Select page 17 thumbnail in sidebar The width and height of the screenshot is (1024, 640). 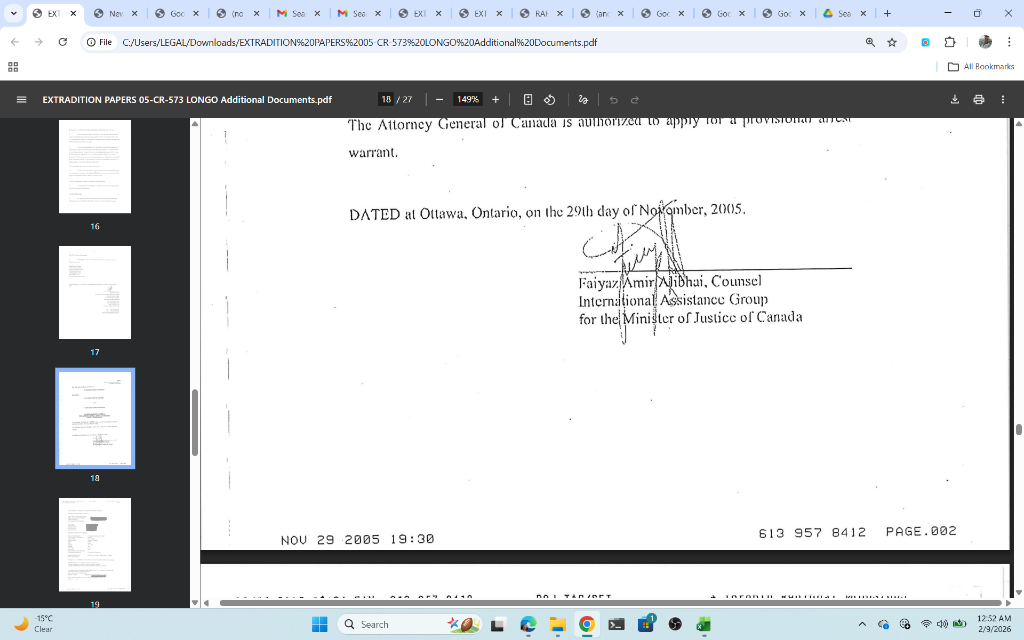pos(95,292)
